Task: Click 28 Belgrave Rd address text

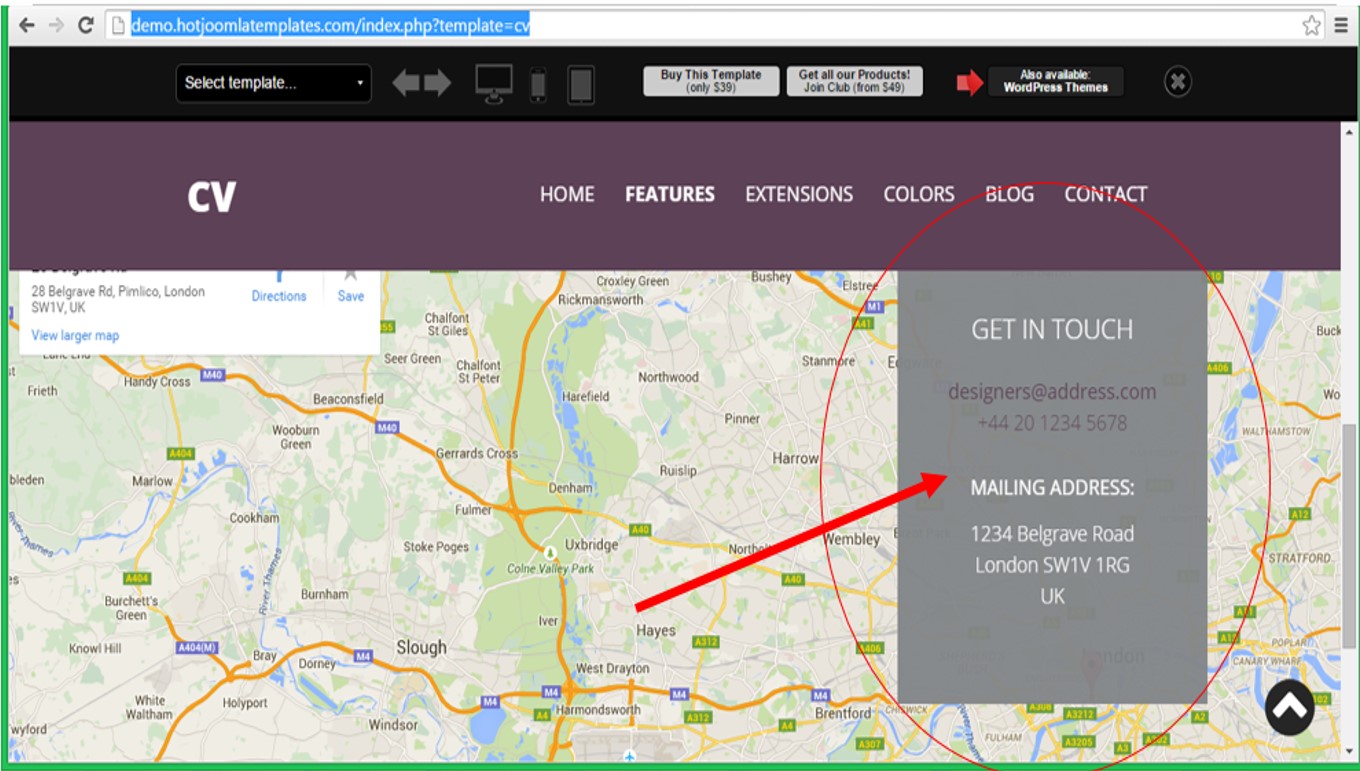Action: (118, 299)
